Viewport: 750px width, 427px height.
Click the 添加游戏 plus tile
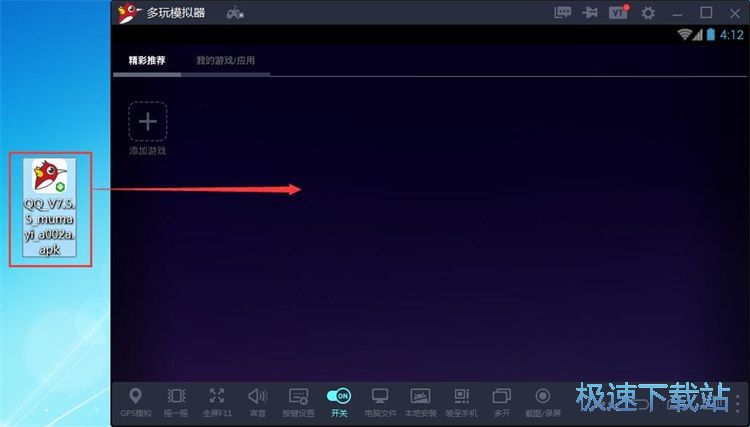[x=148, y=121]
